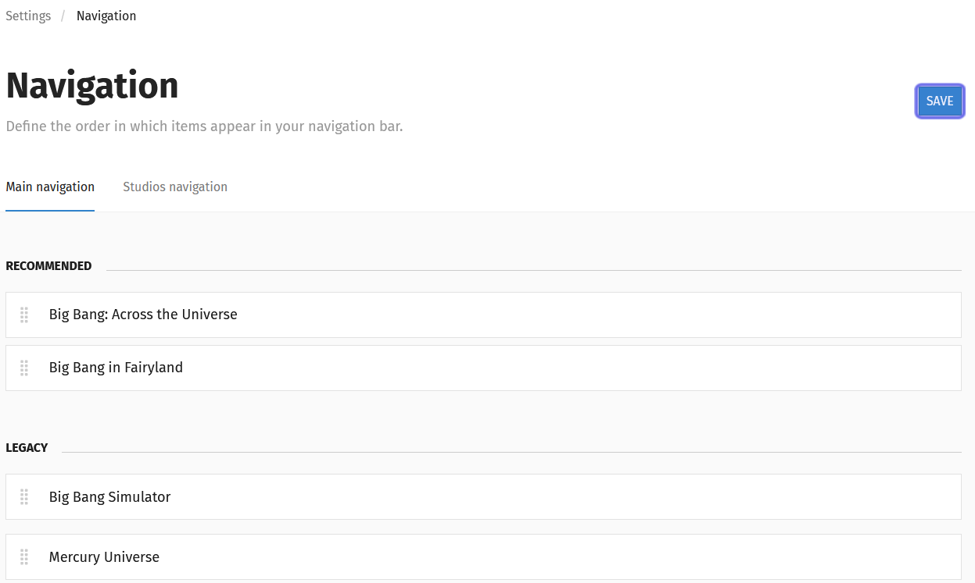975x583 pixels.
Task: Go back to Settings via breadcrumb
Action: tap(28, 16)
